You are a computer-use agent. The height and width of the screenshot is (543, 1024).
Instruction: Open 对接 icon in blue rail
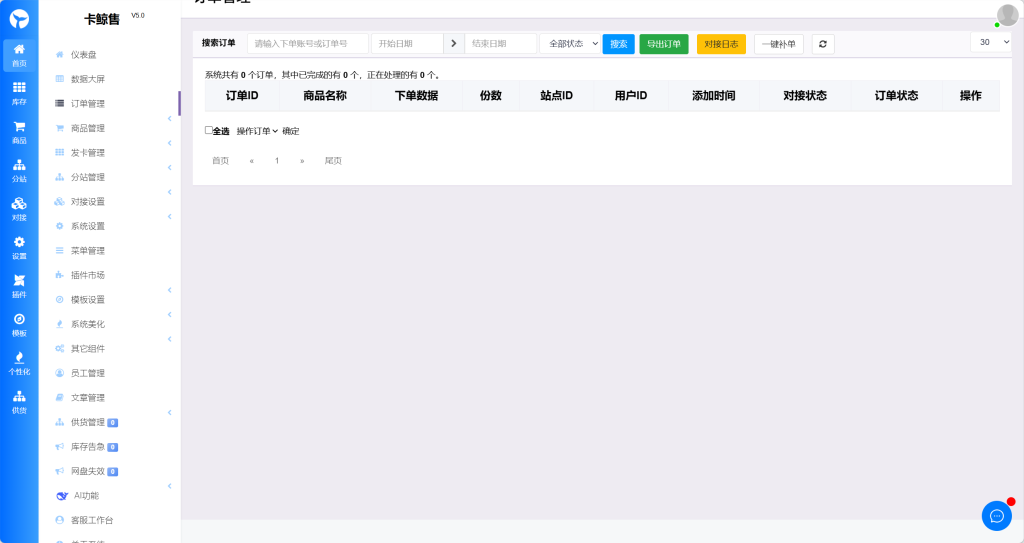[x=19, y=209]
